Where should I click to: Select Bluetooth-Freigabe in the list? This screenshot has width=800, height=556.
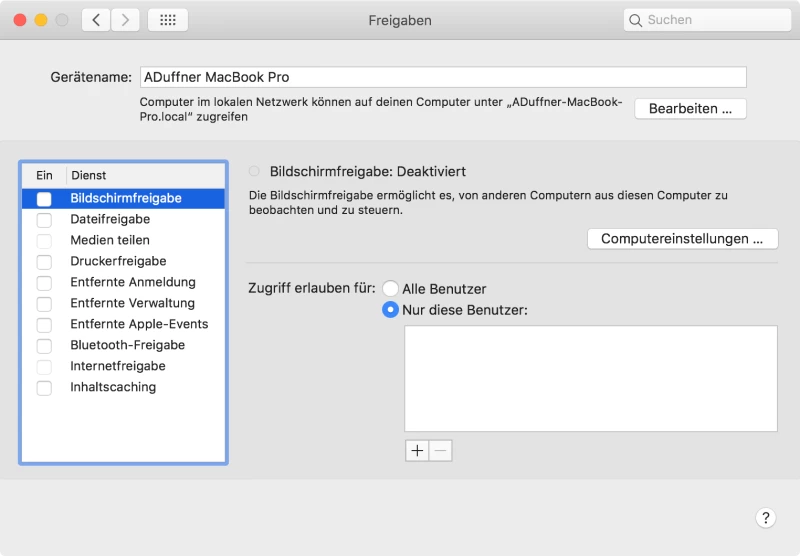123,345
